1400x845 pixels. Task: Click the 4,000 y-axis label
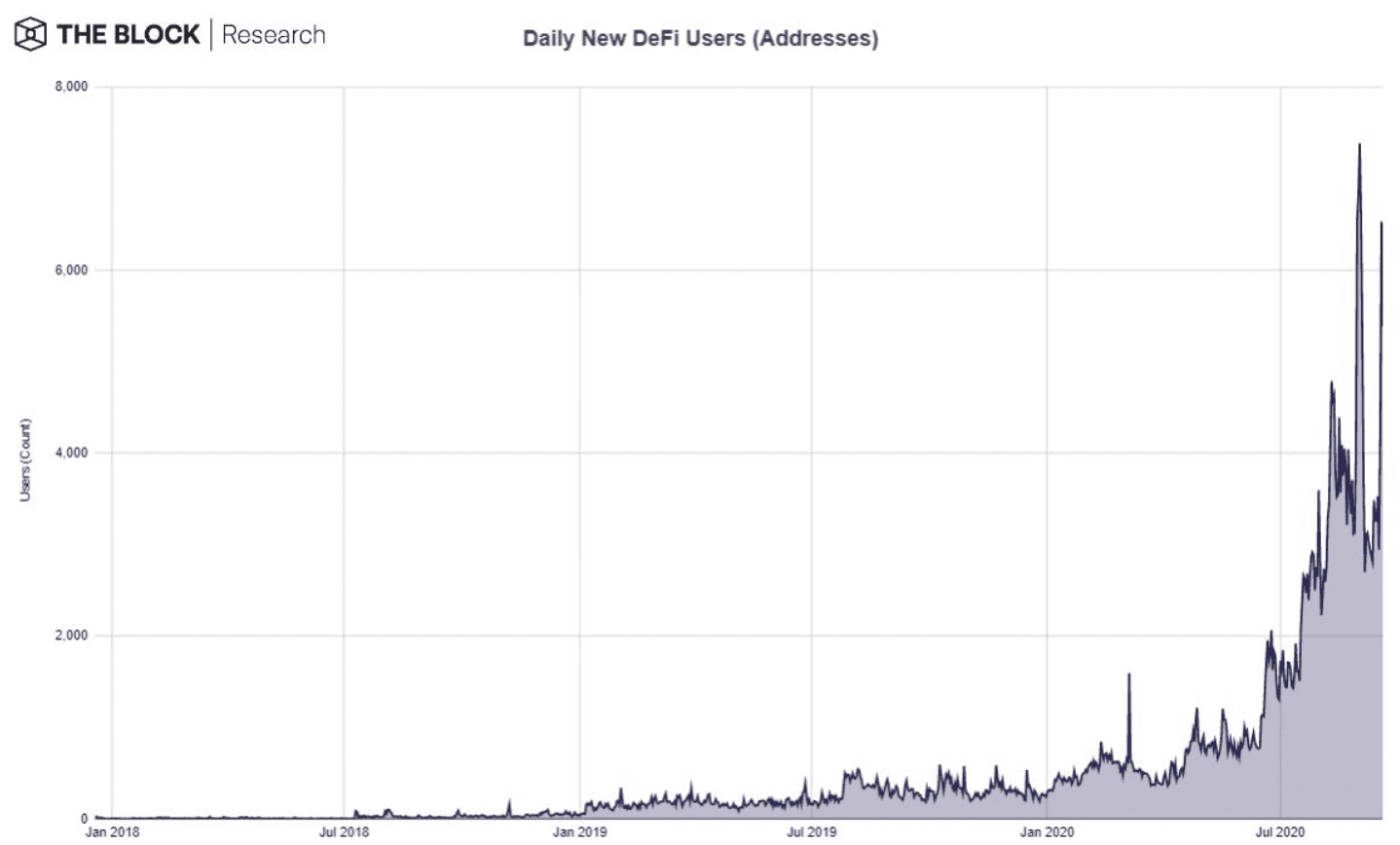click(x=71, y=453)
